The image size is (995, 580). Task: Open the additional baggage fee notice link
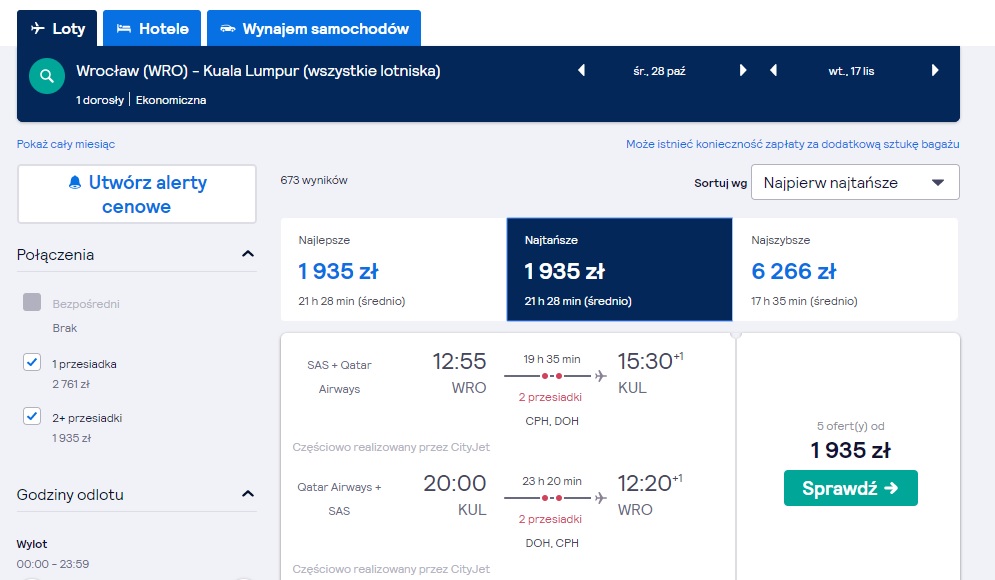[x=793, y=144]
